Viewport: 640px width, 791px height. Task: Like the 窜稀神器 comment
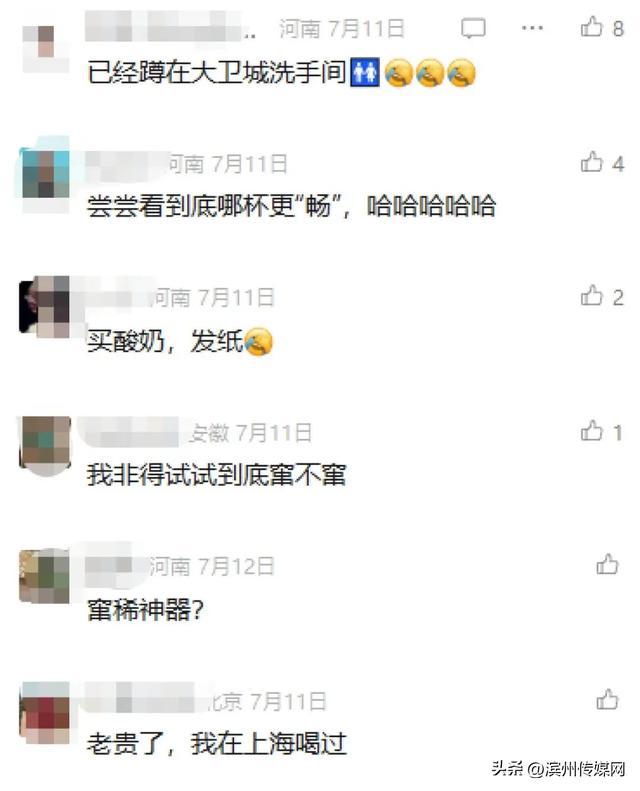tap(607, 564)
